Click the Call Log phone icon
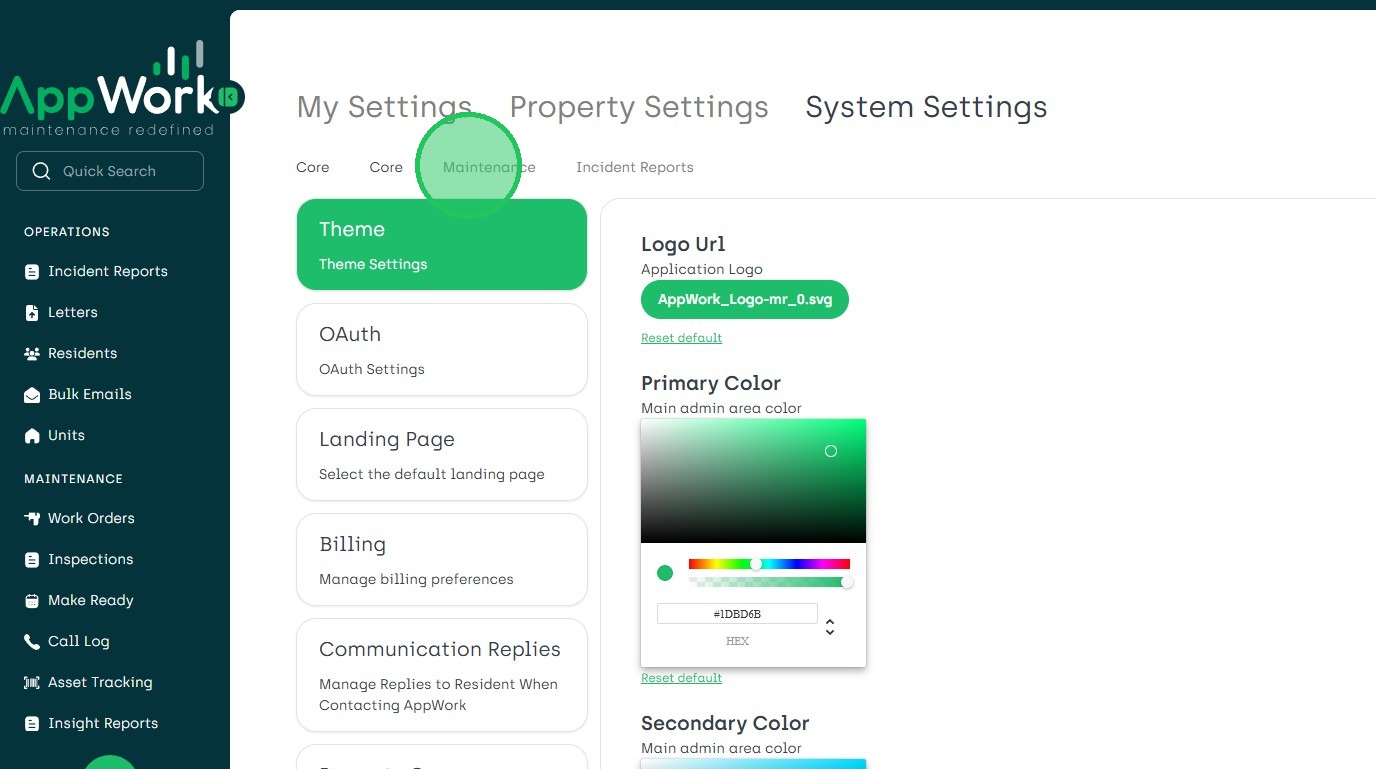The width and height of the screenshot is (1376, 769). click(x=32, y=642)
